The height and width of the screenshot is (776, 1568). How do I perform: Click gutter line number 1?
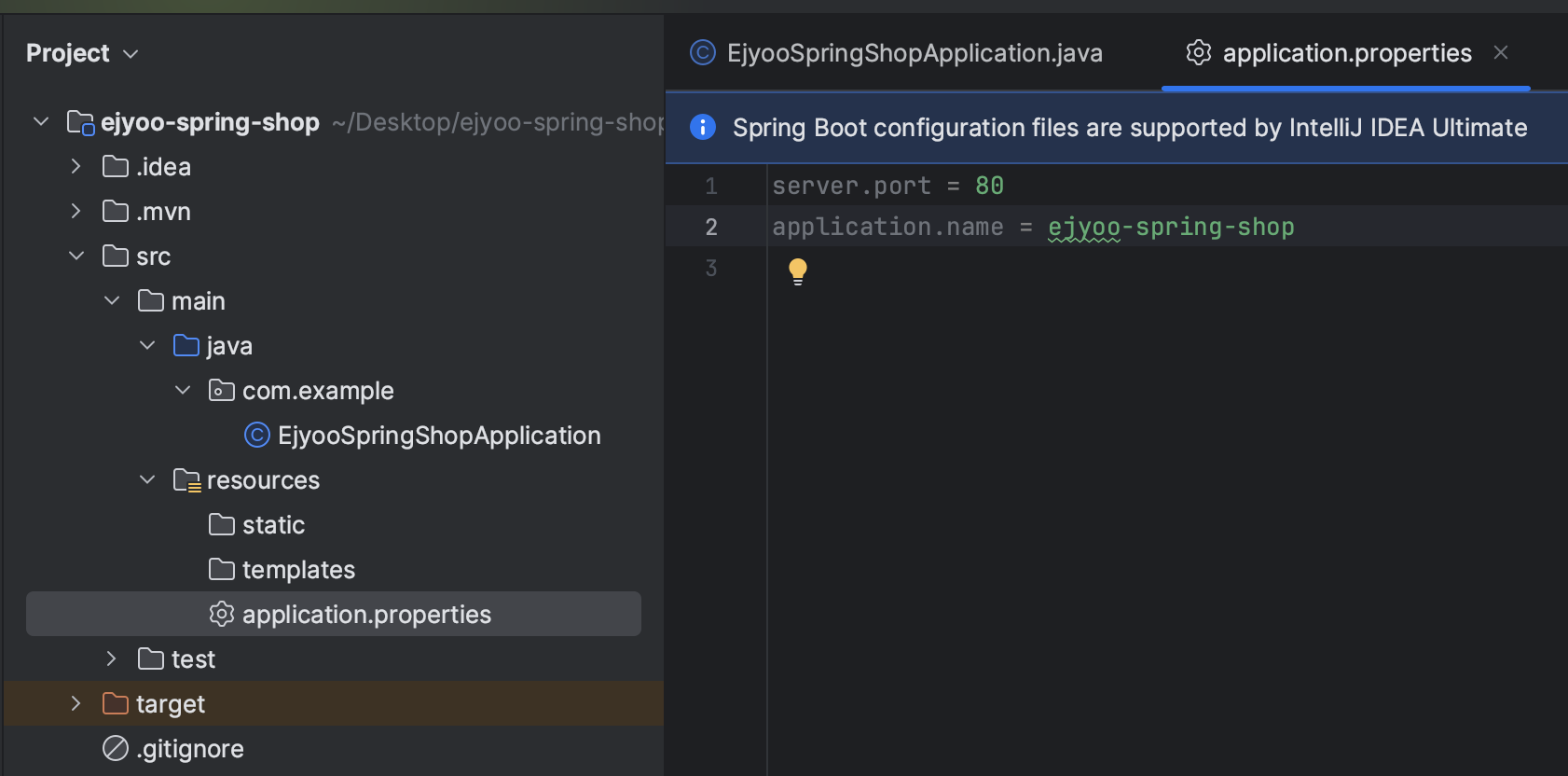point(711,187)
